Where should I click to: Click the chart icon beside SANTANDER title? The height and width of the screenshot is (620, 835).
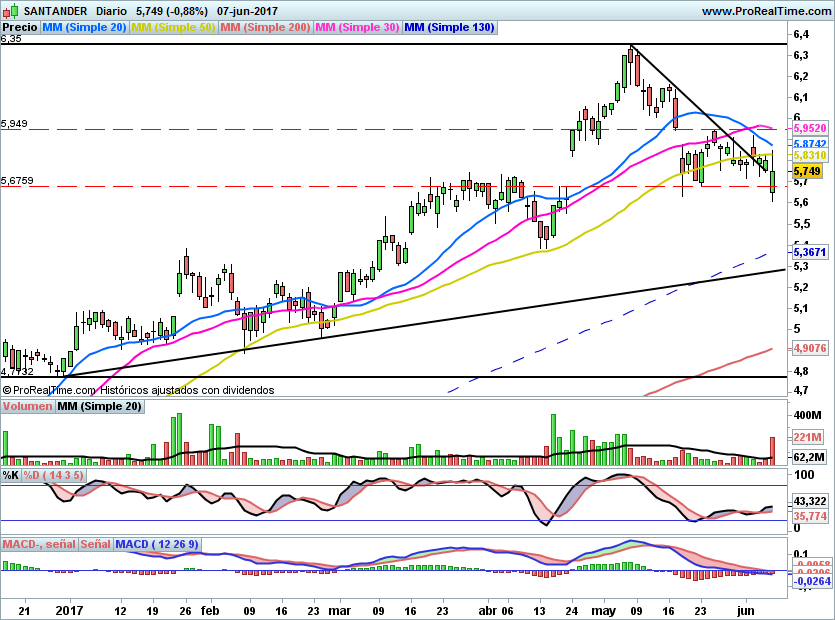click(x=7, y=11)
